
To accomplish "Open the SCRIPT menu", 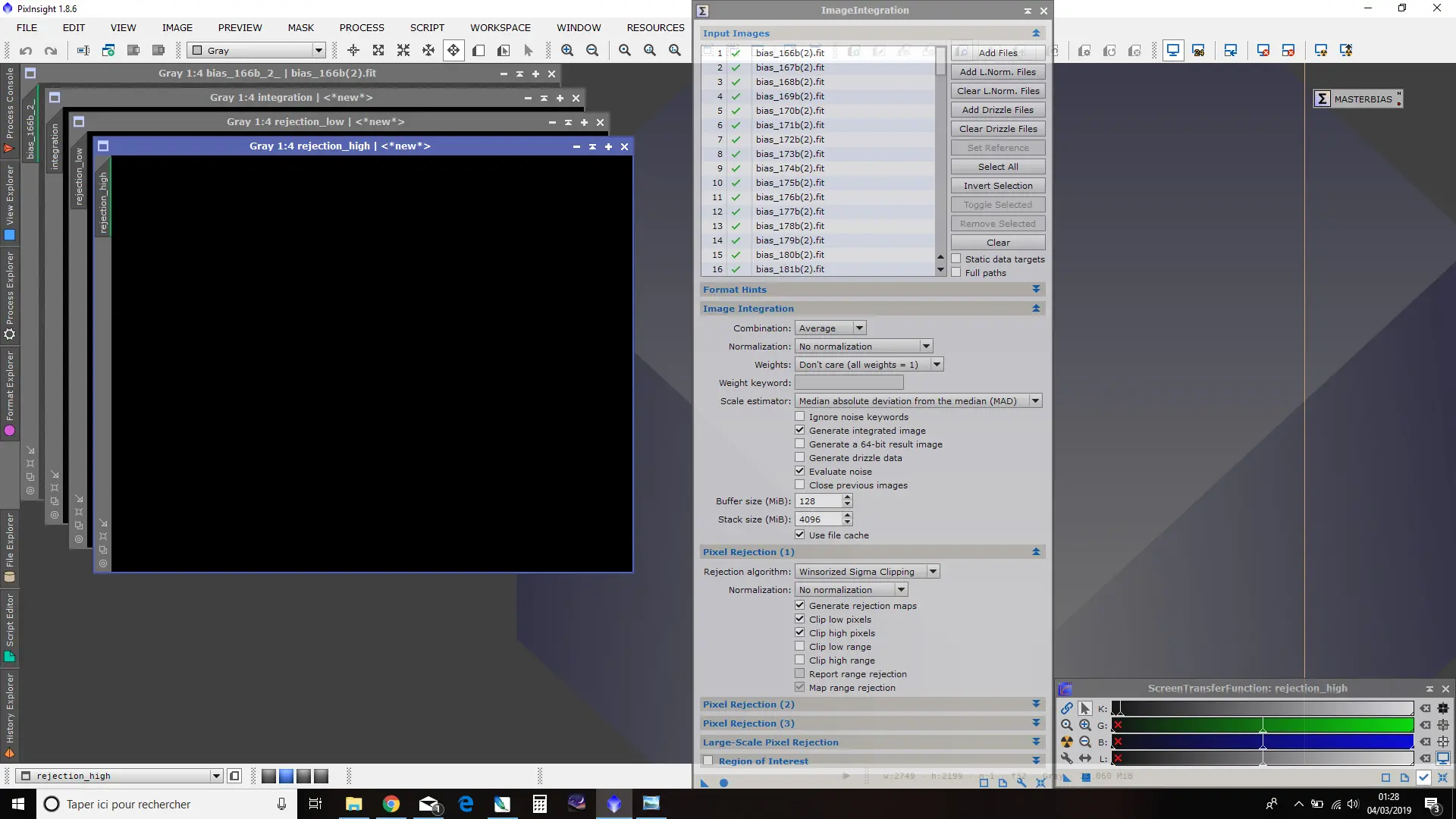I will 427,27.
